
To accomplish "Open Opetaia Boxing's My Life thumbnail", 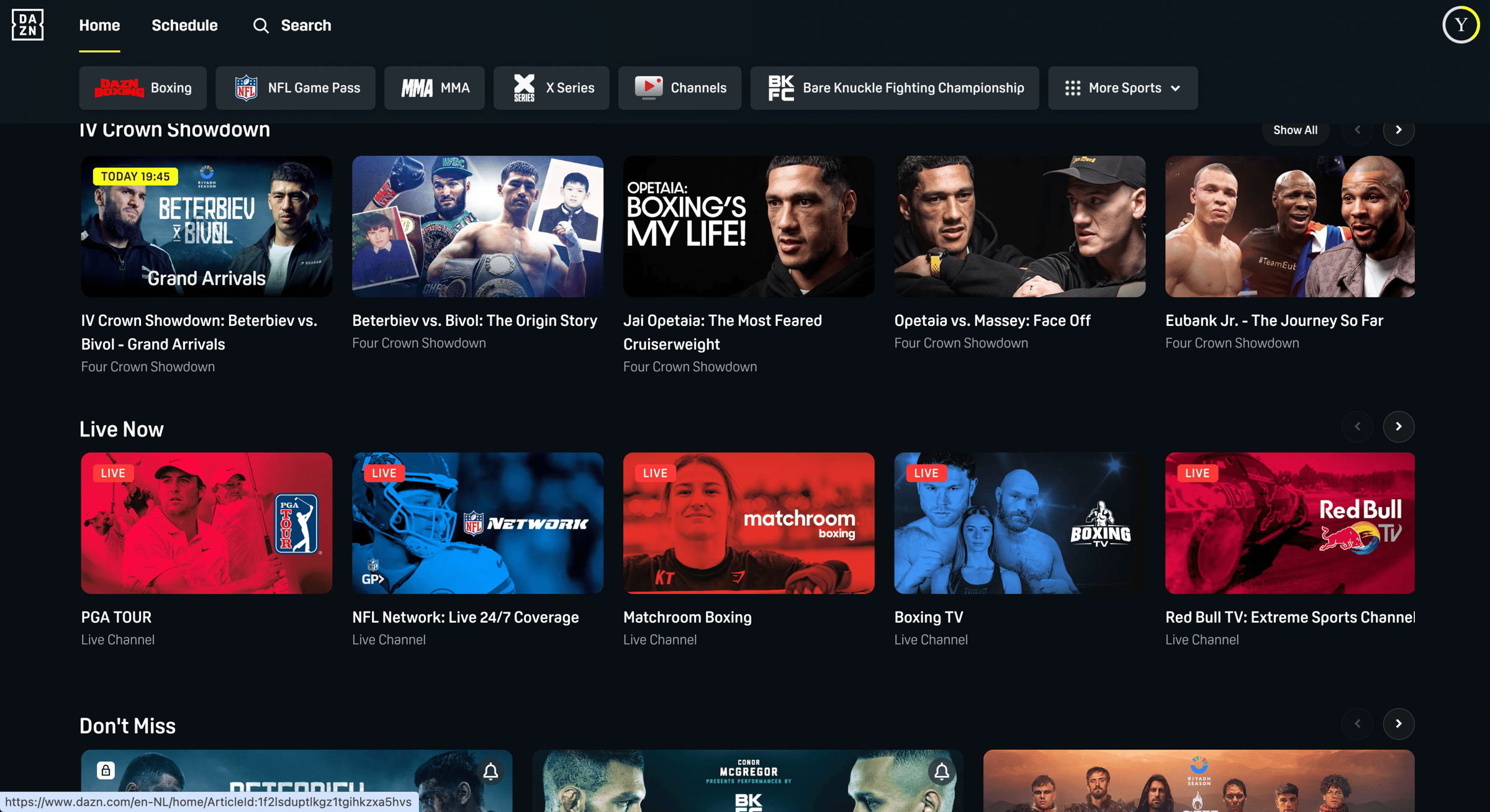I will click(x=749, y=226).
